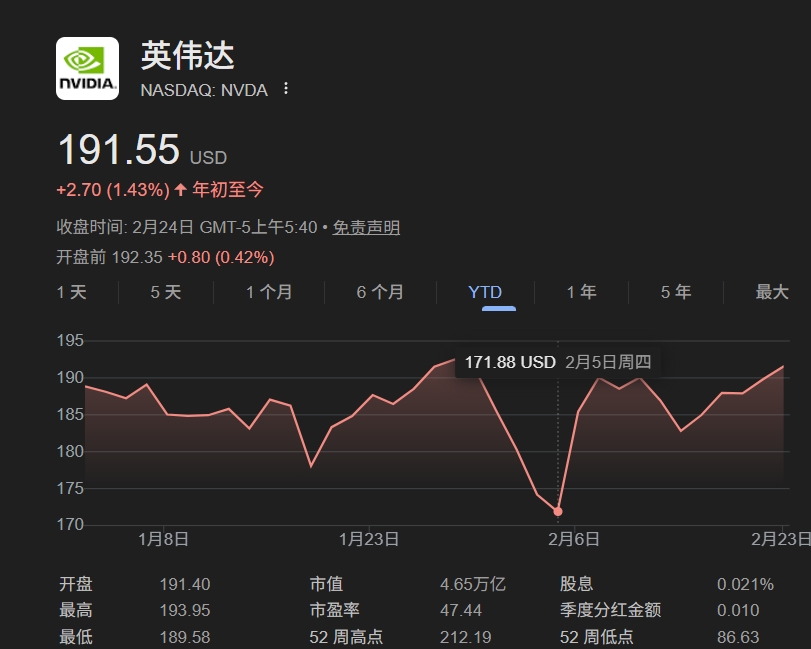811x649 pixels.
Task: Click the 市盈率 value 47.44
Action: [461, 610]
